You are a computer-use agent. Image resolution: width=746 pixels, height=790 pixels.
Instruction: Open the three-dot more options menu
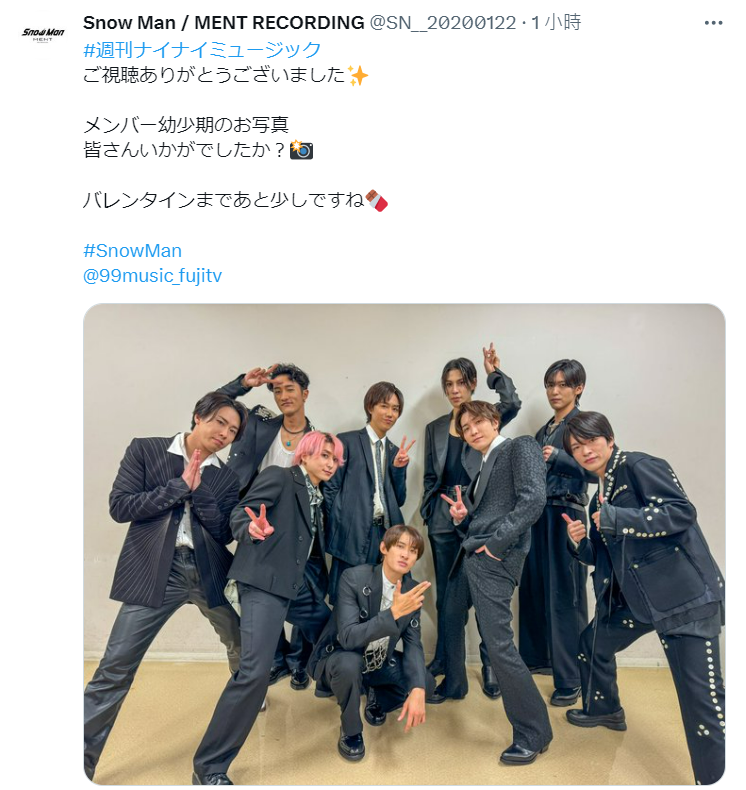(x=713, y=23)
